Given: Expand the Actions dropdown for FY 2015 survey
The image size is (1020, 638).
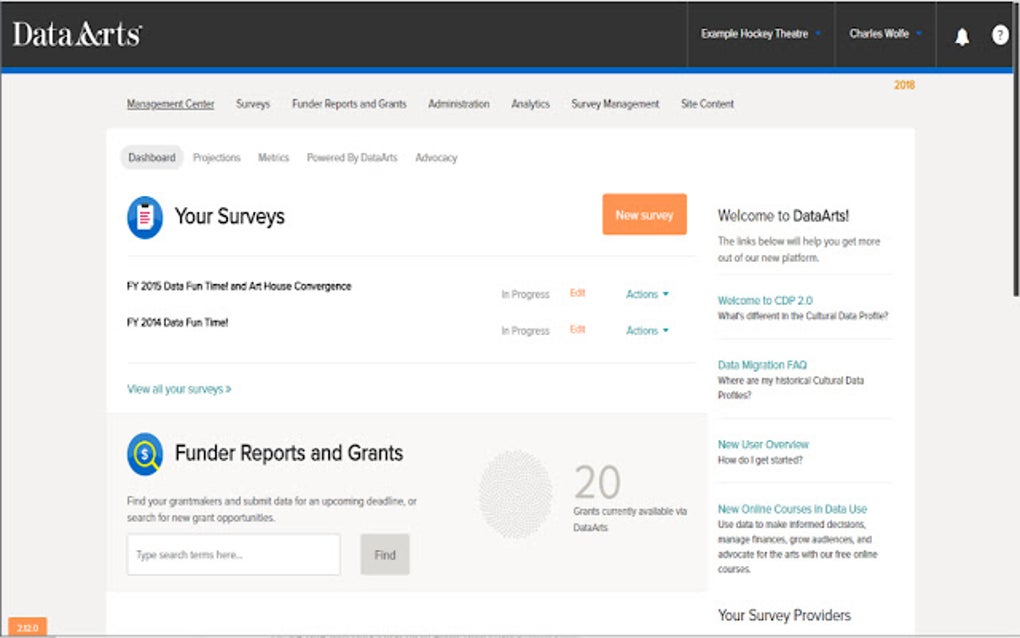Looking at the screenshot, I should [645, 294].
